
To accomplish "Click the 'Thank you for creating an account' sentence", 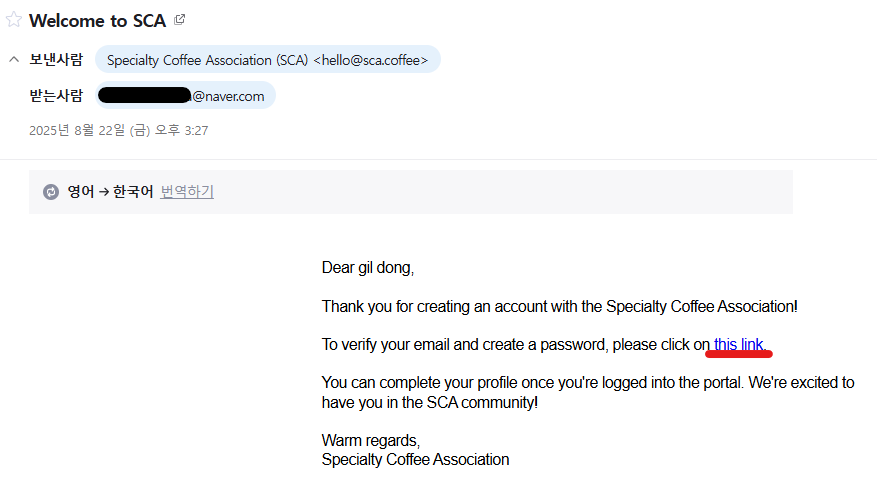I will (559, 306).
